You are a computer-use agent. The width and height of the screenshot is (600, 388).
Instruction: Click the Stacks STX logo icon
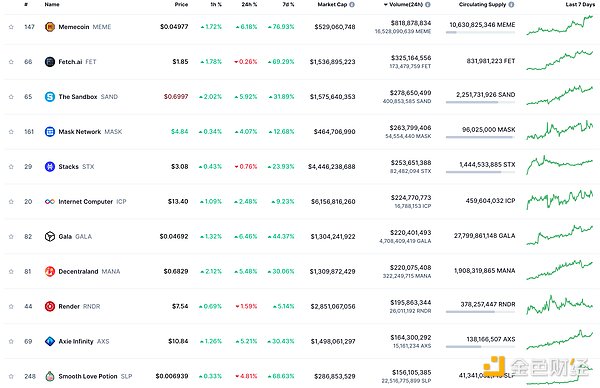coord(50,166)
